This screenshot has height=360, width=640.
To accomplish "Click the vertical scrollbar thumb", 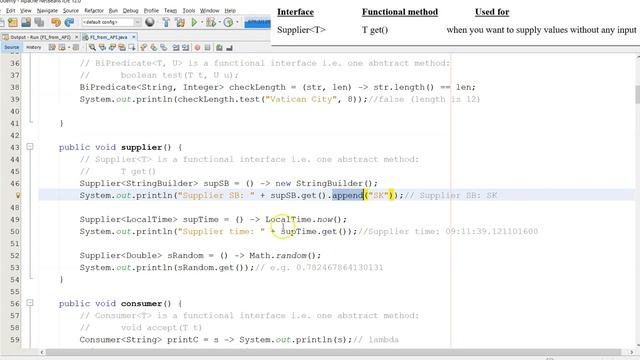I will [x=637, y=94].
